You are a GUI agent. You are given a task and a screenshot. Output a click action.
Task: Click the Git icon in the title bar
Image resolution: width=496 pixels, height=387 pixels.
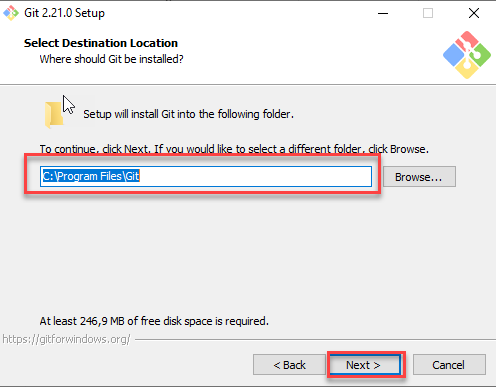(x=11, y=13)
